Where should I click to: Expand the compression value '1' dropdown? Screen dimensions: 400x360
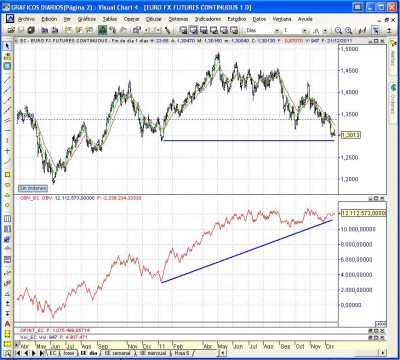click(304, 31)
